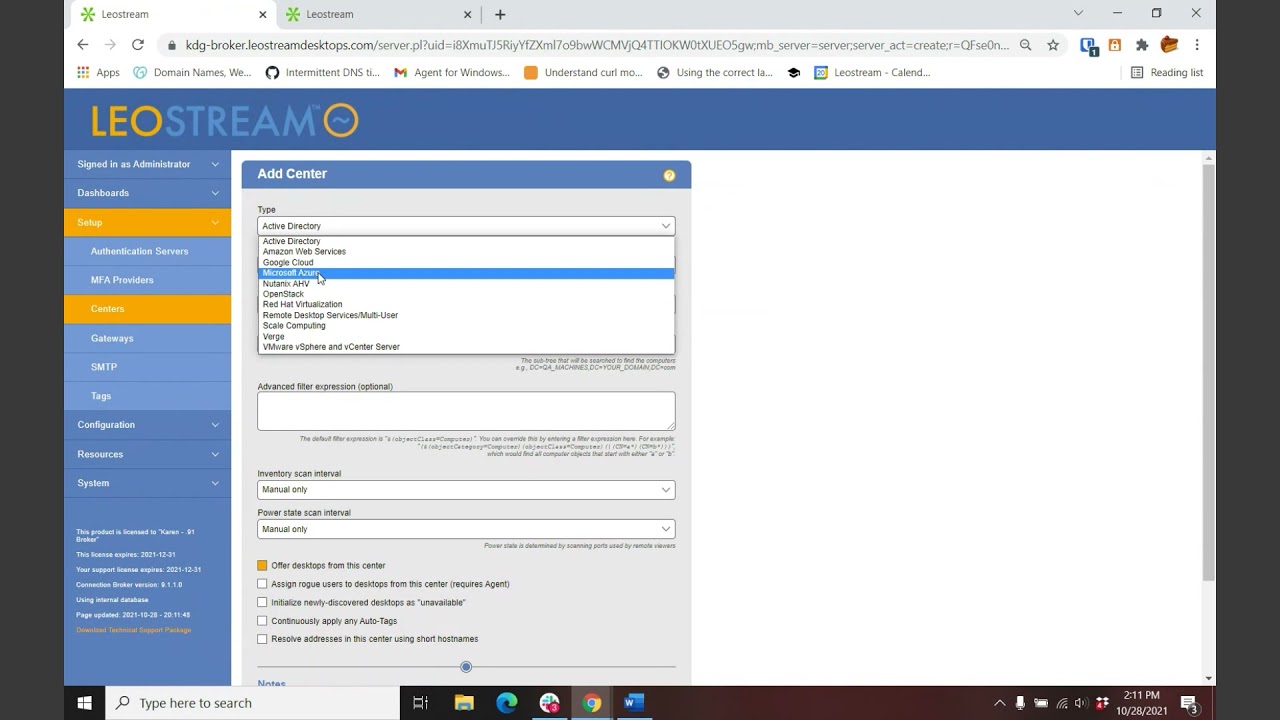The image size is (1280, 720).
Task: Expand the Dashboards section
Action: point(147,193)
